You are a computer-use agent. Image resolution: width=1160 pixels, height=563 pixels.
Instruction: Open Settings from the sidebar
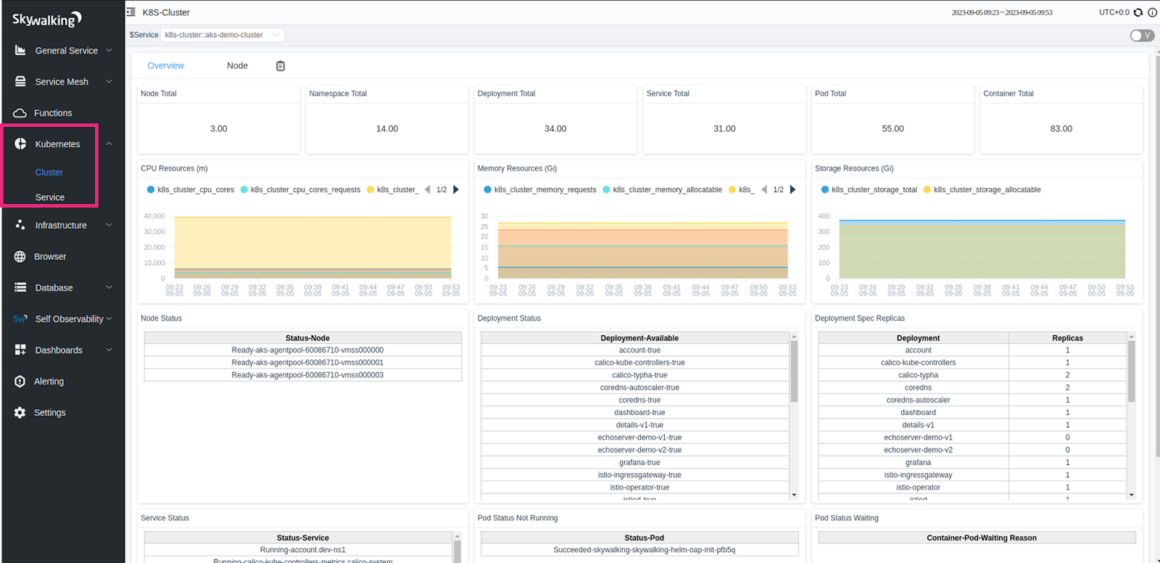point(50,413)
